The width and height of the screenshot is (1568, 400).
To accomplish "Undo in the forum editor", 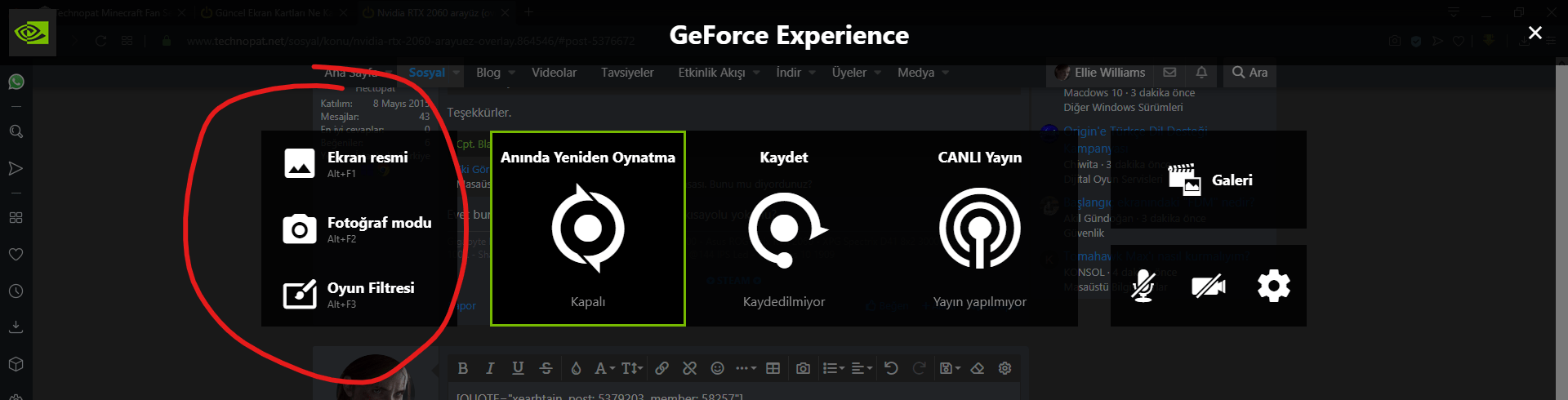I will (892, 368).
